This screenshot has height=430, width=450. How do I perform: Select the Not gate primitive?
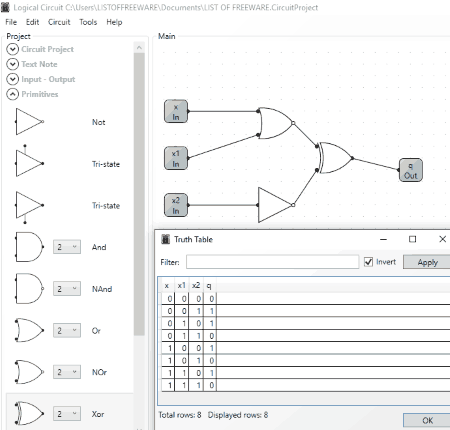tap(29, 122)
